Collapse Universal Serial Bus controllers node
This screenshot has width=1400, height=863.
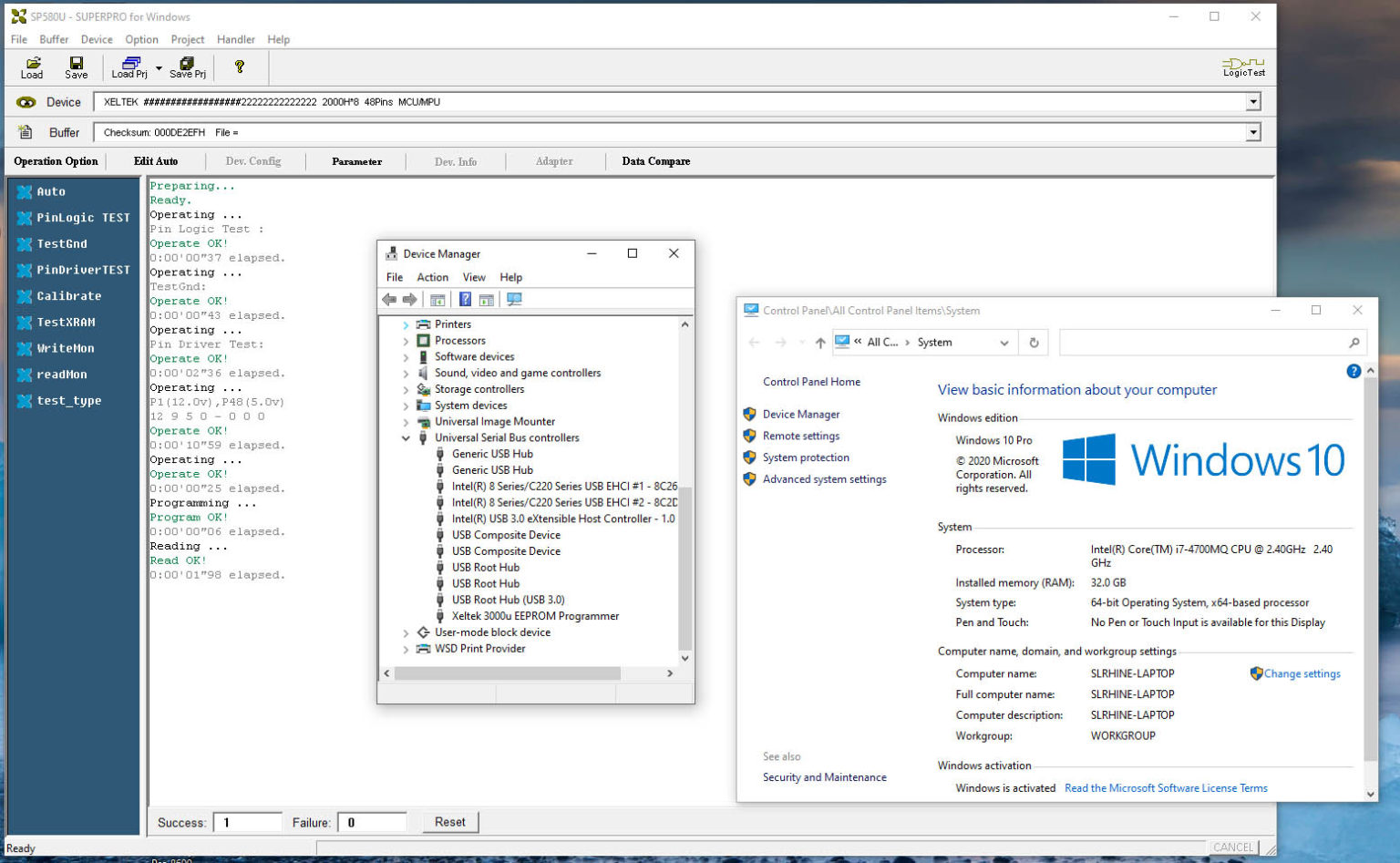406,438
